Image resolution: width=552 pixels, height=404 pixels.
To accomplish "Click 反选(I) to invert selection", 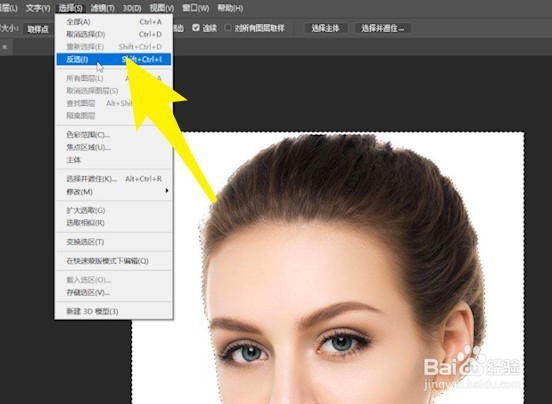I will (x=114, y=59).
